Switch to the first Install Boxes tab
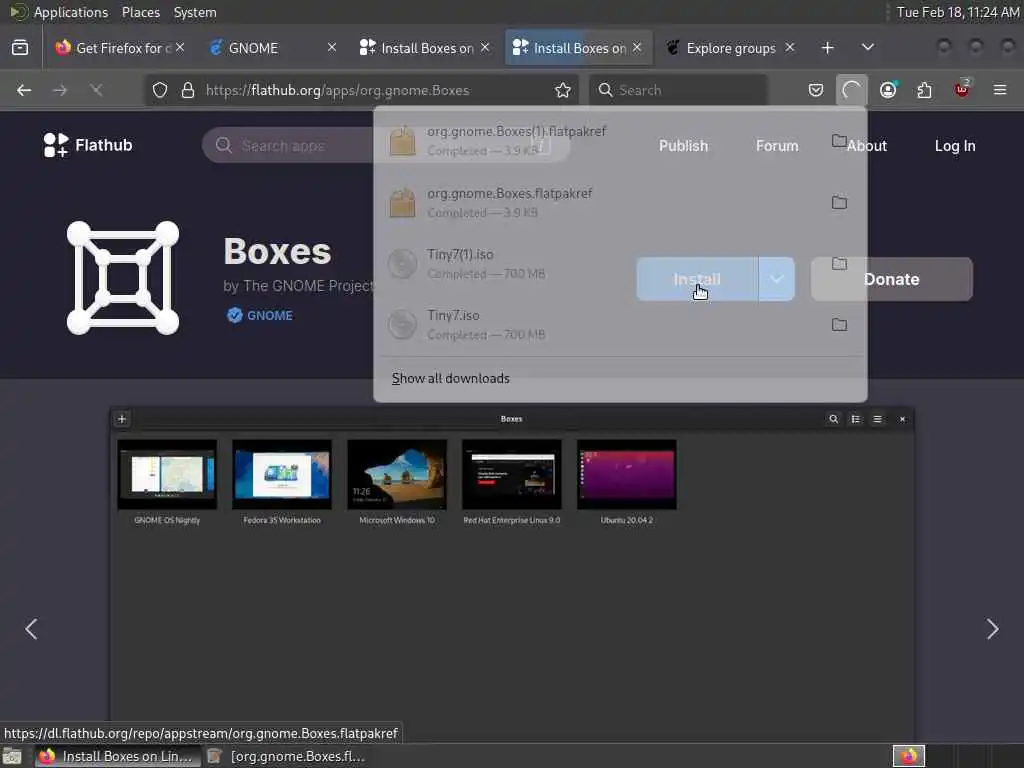The width and height of the screenshot is (1024, 768). point(423,48)
